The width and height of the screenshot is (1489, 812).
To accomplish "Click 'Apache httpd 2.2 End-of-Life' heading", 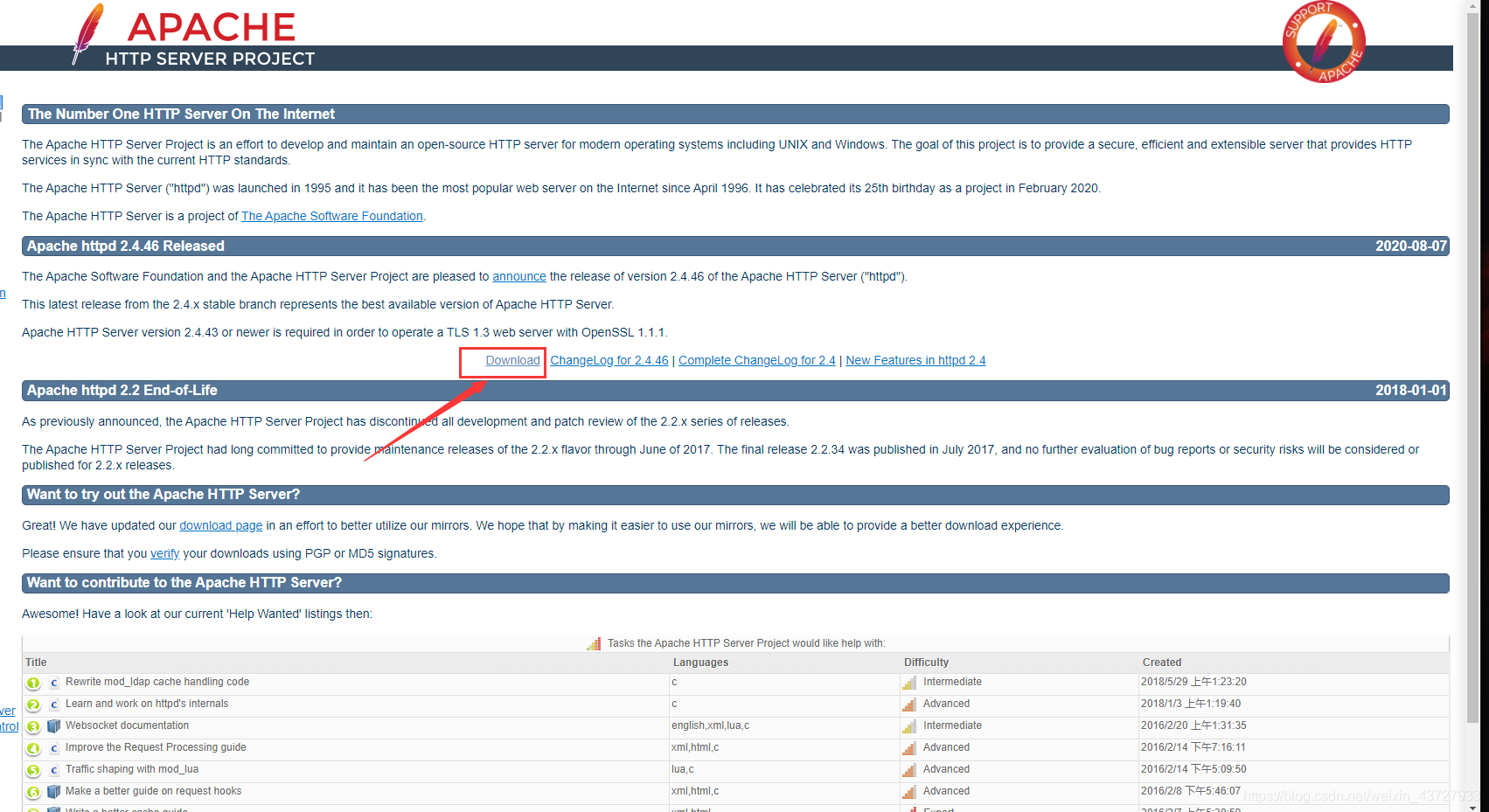I will pyautogui.click(x=122, y=390).
